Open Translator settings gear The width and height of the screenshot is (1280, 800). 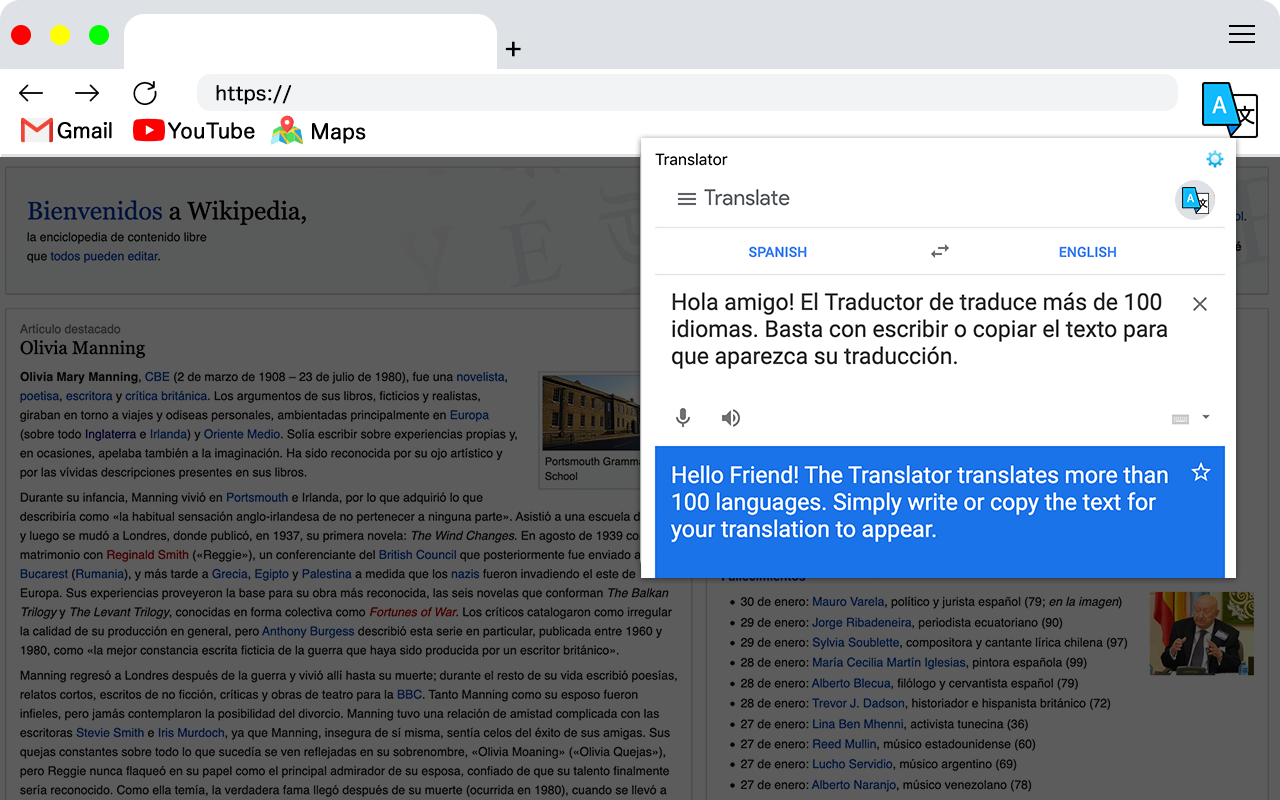click(x=1214, y=159)
